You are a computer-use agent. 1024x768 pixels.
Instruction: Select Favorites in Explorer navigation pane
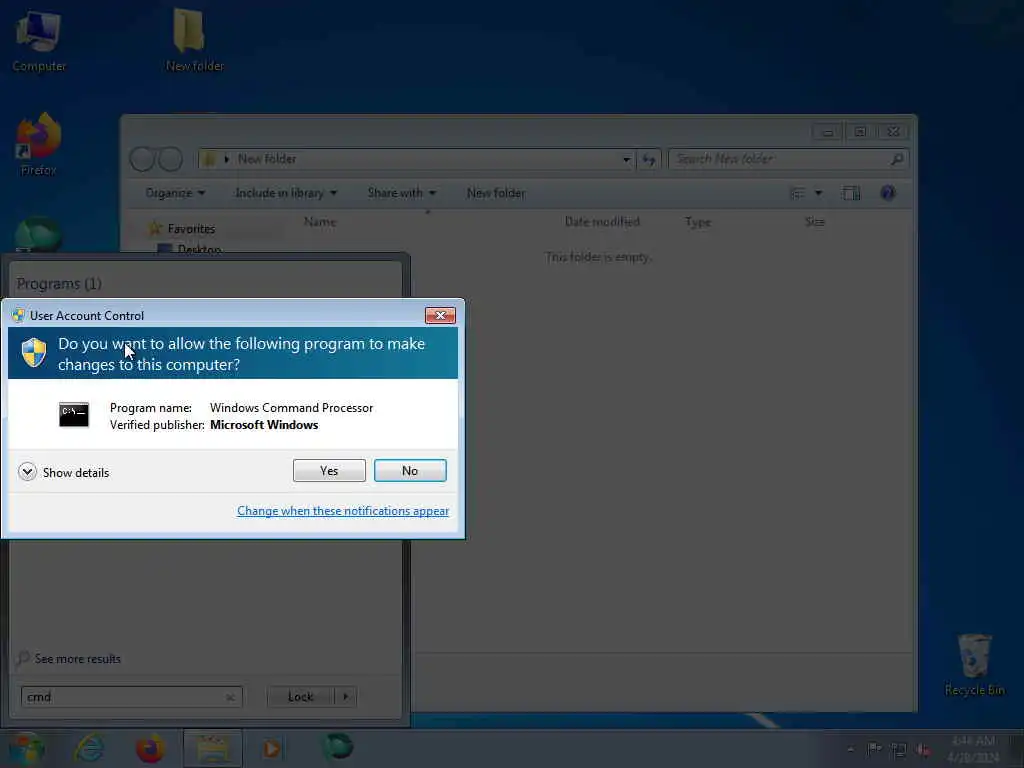pyautogui.click(x=191, y=229)
